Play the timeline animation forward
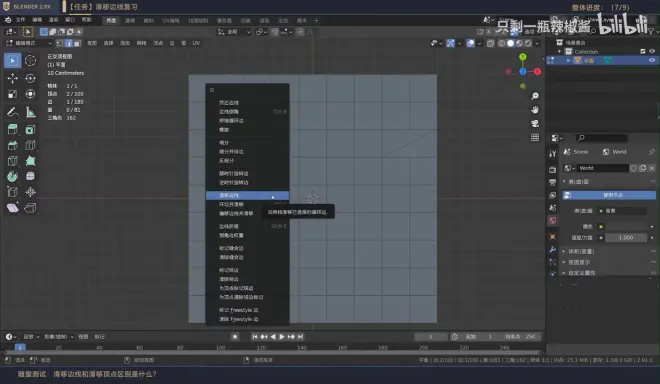This screenshot has width=660, height=384. 282,336
